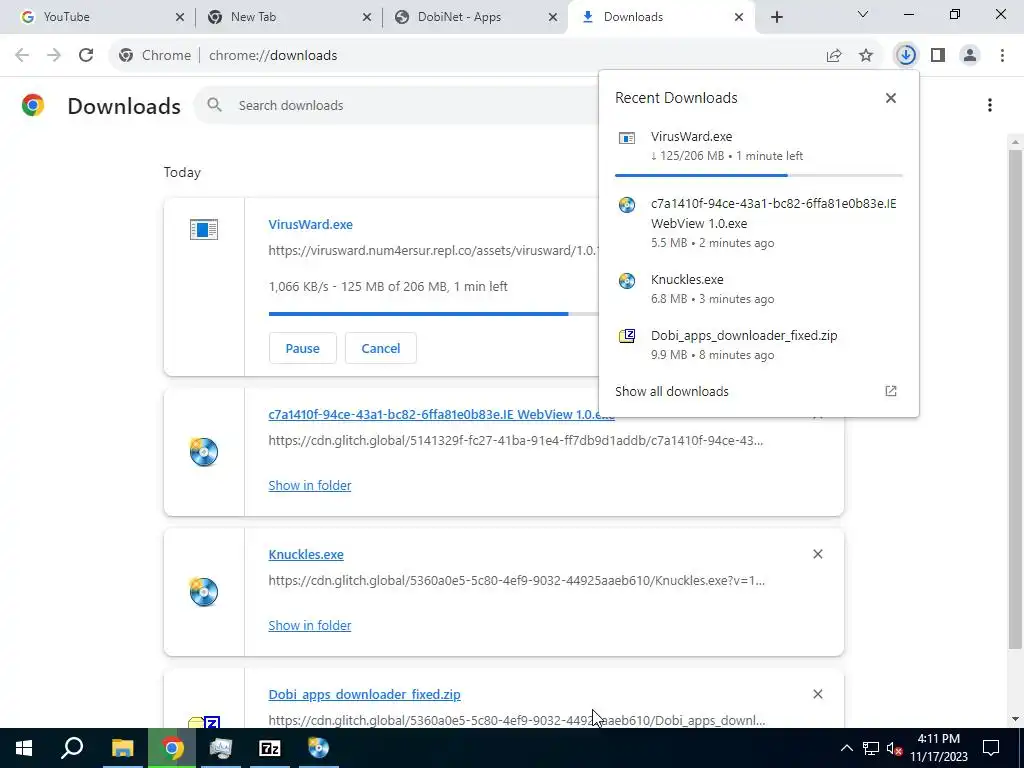Click the Knuckles.exe cdn.glitch.global URL text
The image size is (1024, 768).
click(x=516, y=581)
